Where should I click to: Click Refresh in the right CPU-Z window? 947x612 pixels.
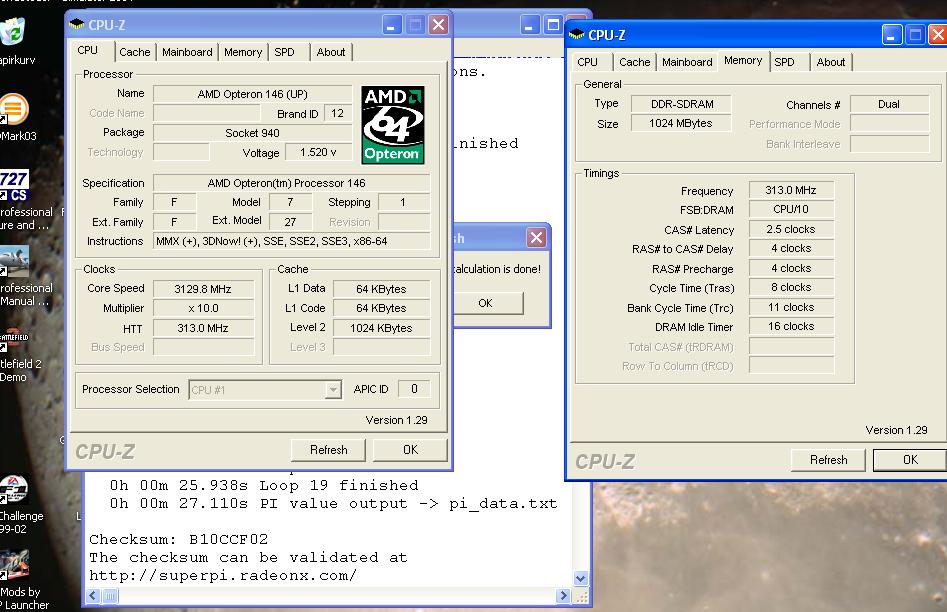point(828,460)
